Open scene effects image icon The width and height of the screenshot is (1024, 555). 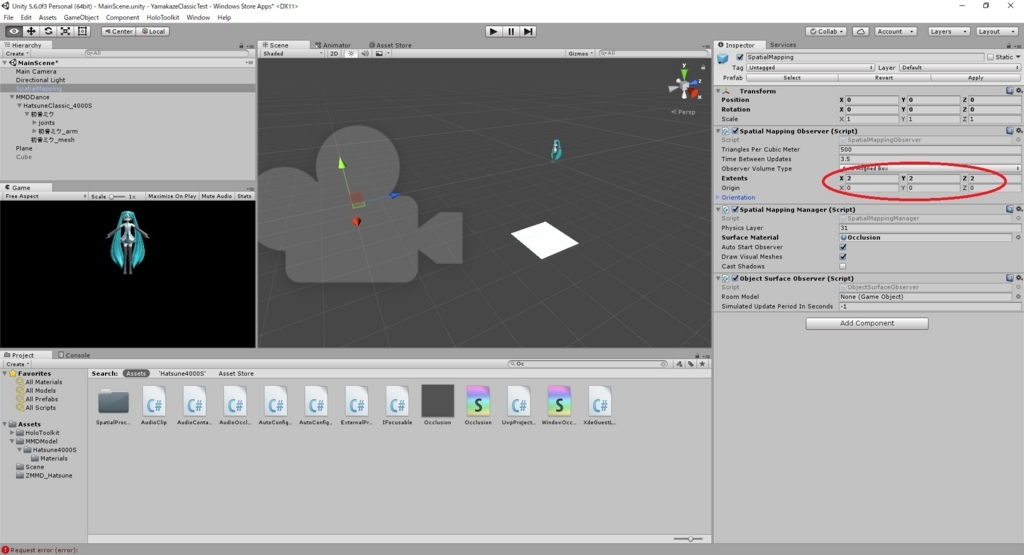pyautogui.click(x=379, y=54)
